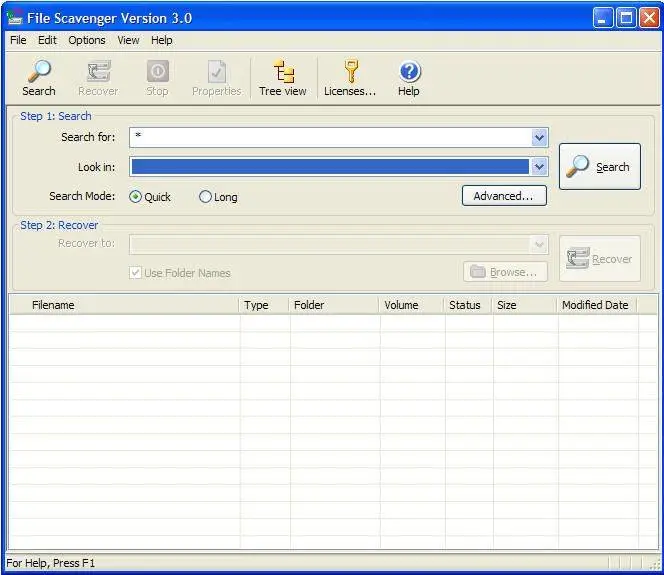Click the Search magnifier toolbar icon
This screenshot has width=664, height=575.
tap(39, 71)
